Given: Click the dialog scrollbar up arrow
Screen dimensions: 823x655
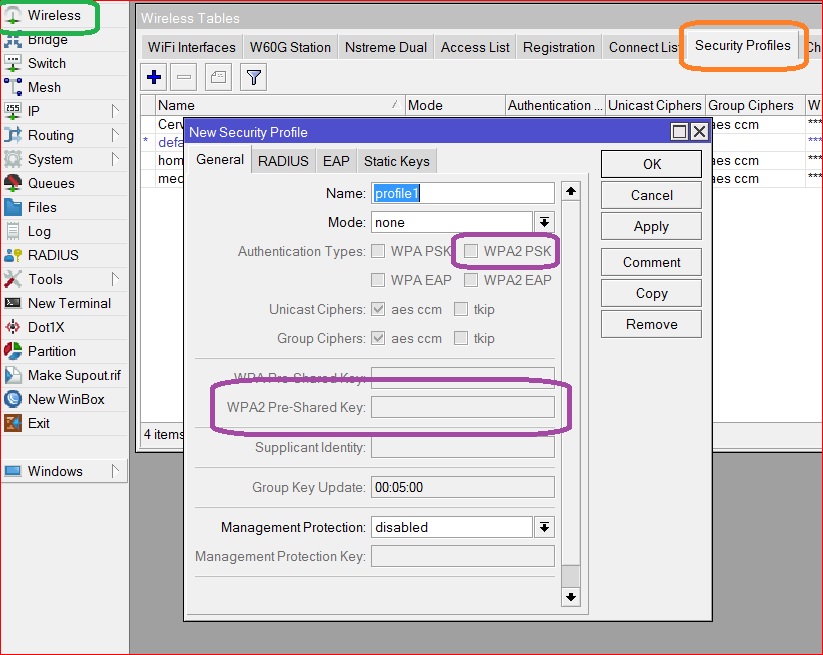Looking at the screenshot, I should click(x=571, y=191).
